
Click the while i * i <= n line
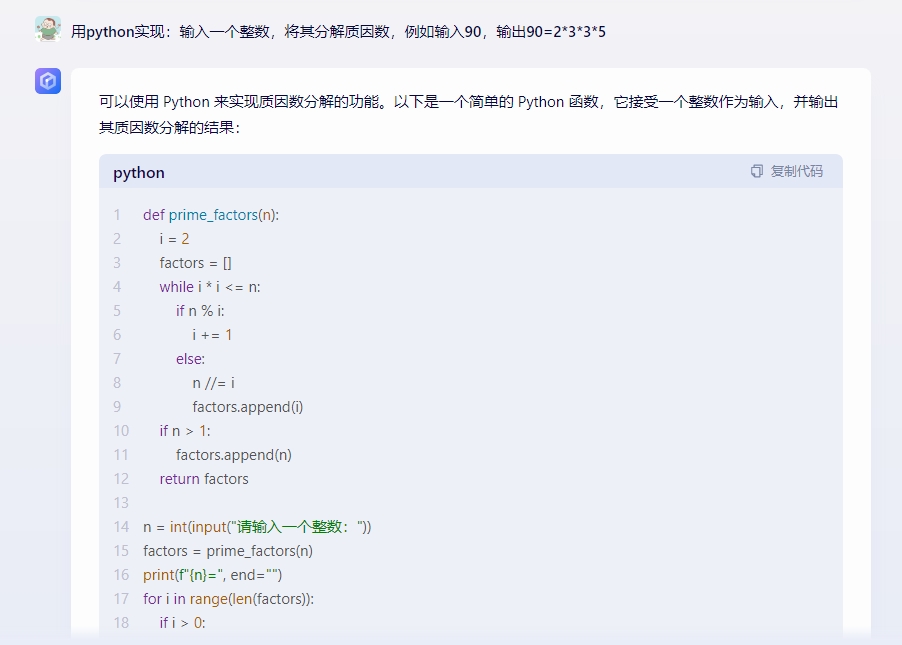210,287
